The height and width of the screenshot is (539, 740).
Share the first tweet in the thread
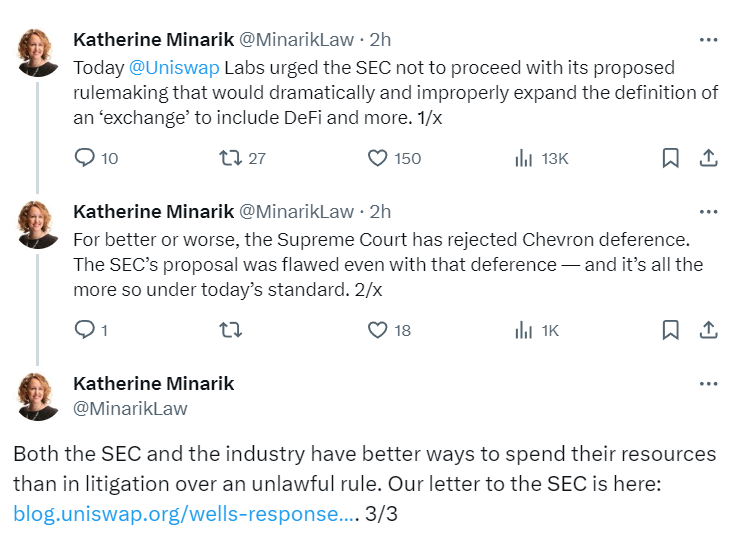tap(707, 158)
